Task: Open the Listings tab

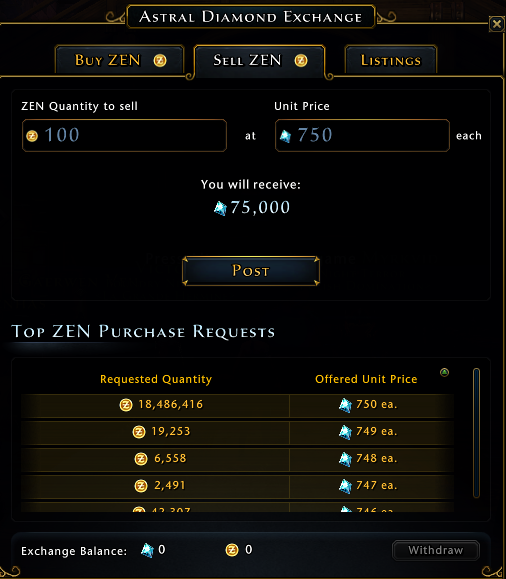Action: pos(391,60)
